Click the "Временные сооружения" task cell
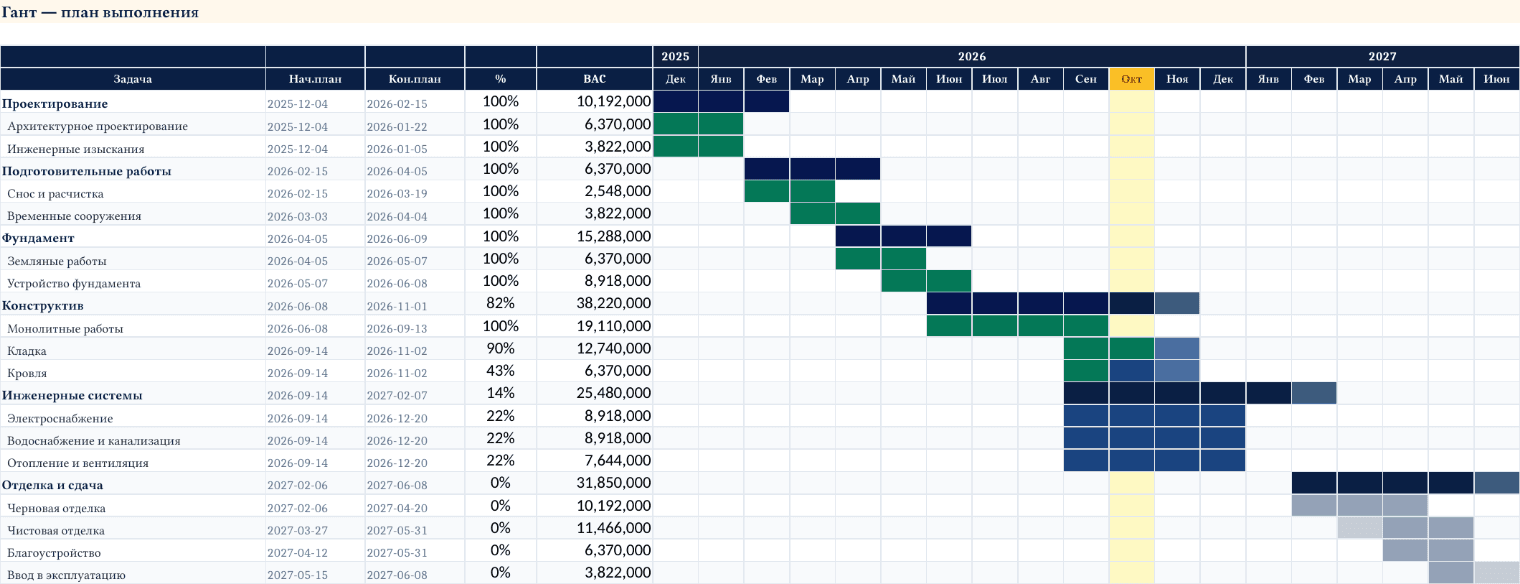Screen dimensions: 1520x584 (x=133, y=215)
